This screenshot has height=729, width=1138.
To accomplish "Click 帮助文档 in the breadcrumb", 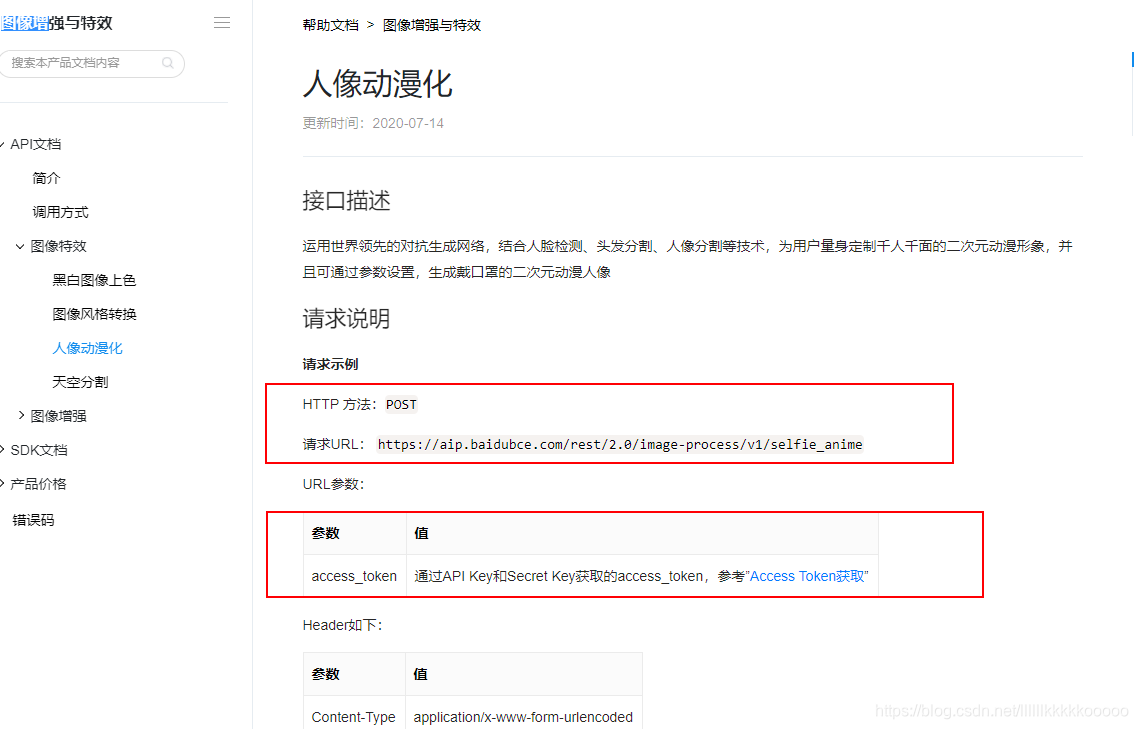I will click(x=330, y=24).
